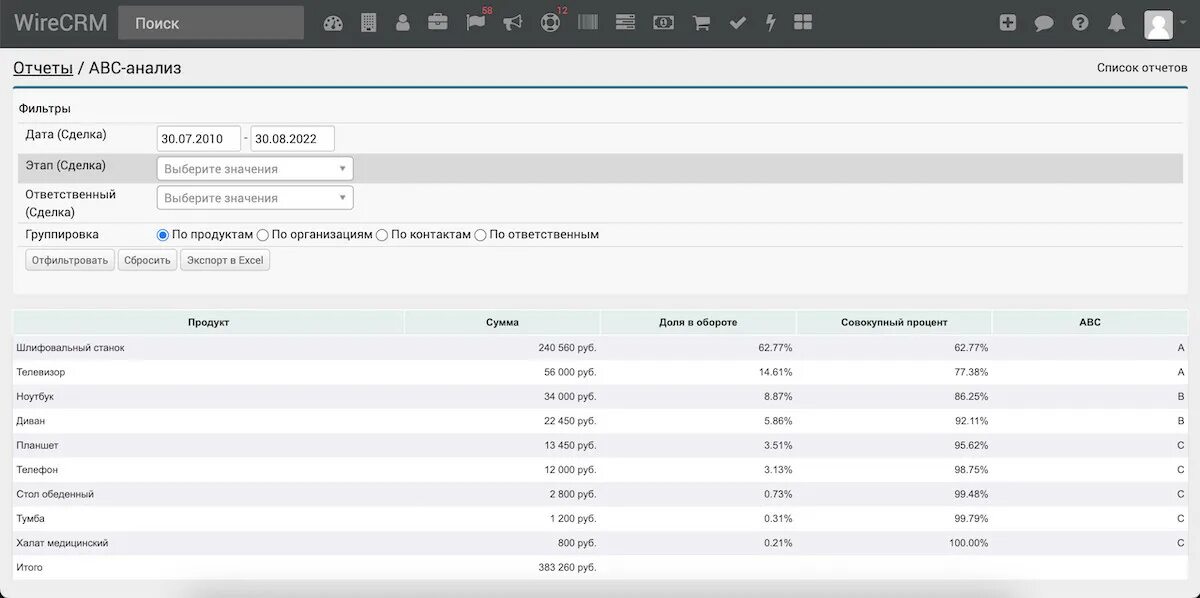This screenshot has height=598, width=1200.
Task: Select the По организациям radio button
Action: click(263, 235)
